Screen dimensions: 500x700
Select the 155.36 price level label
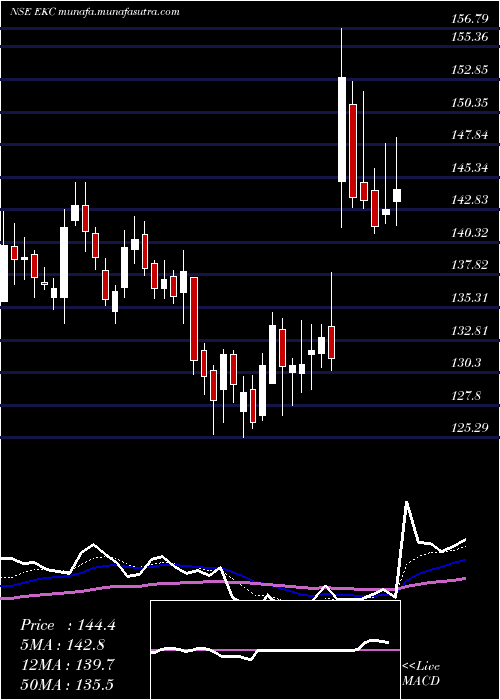tap(470, 37)
